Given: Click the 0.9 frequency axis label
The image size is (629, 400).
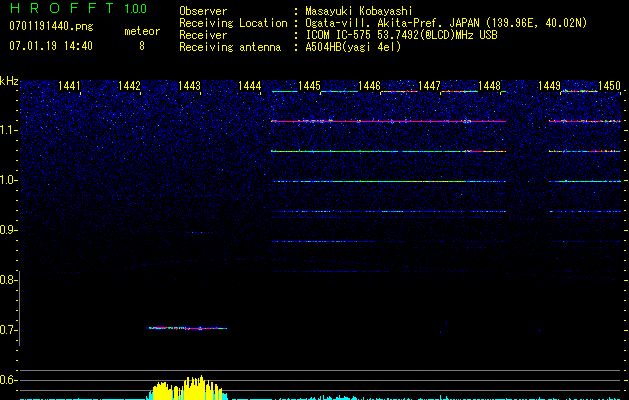Looking at the screenshot, I should [7, 230].
